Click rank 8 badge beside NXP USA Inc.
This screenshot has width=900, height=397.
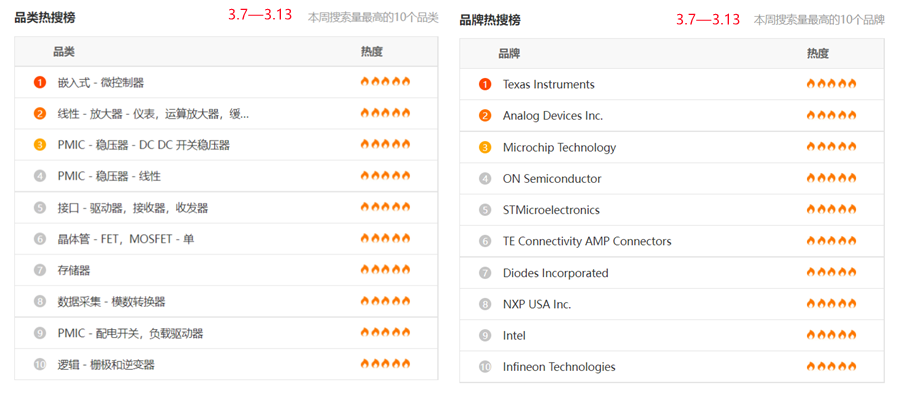pos(485,305)
